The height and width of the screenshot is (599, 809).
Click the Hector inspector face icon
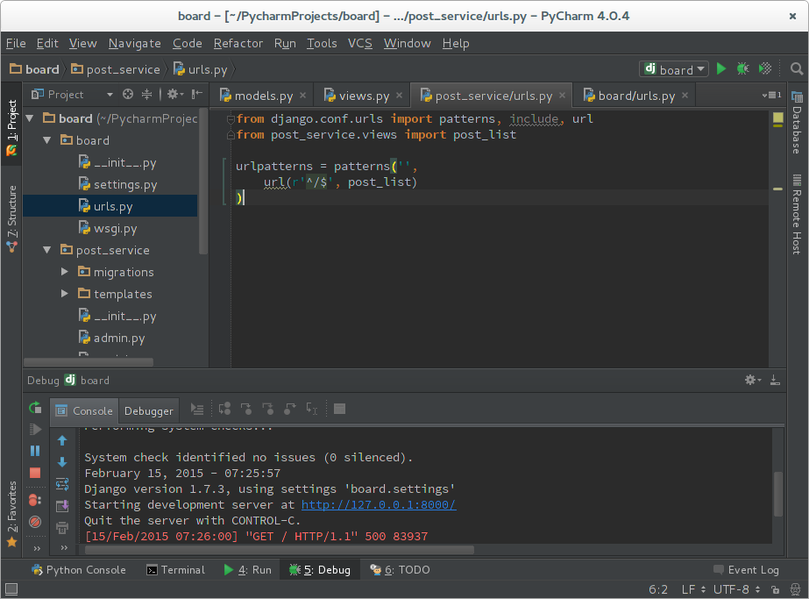click(795, 589)
